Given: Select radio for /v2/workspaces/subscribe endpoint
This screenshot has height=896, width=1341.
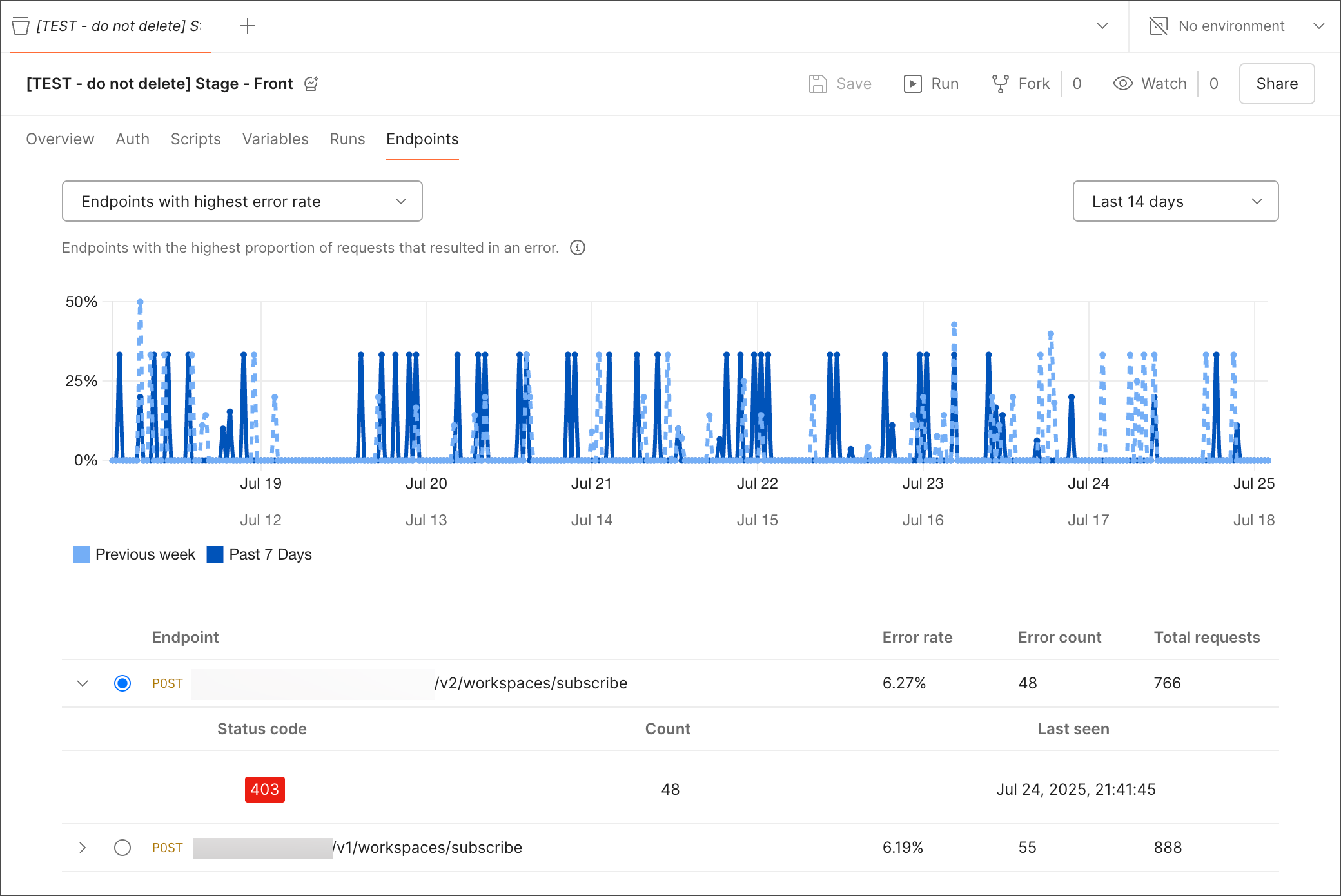Looking at the screenshot, I should [x=122, y=683].
